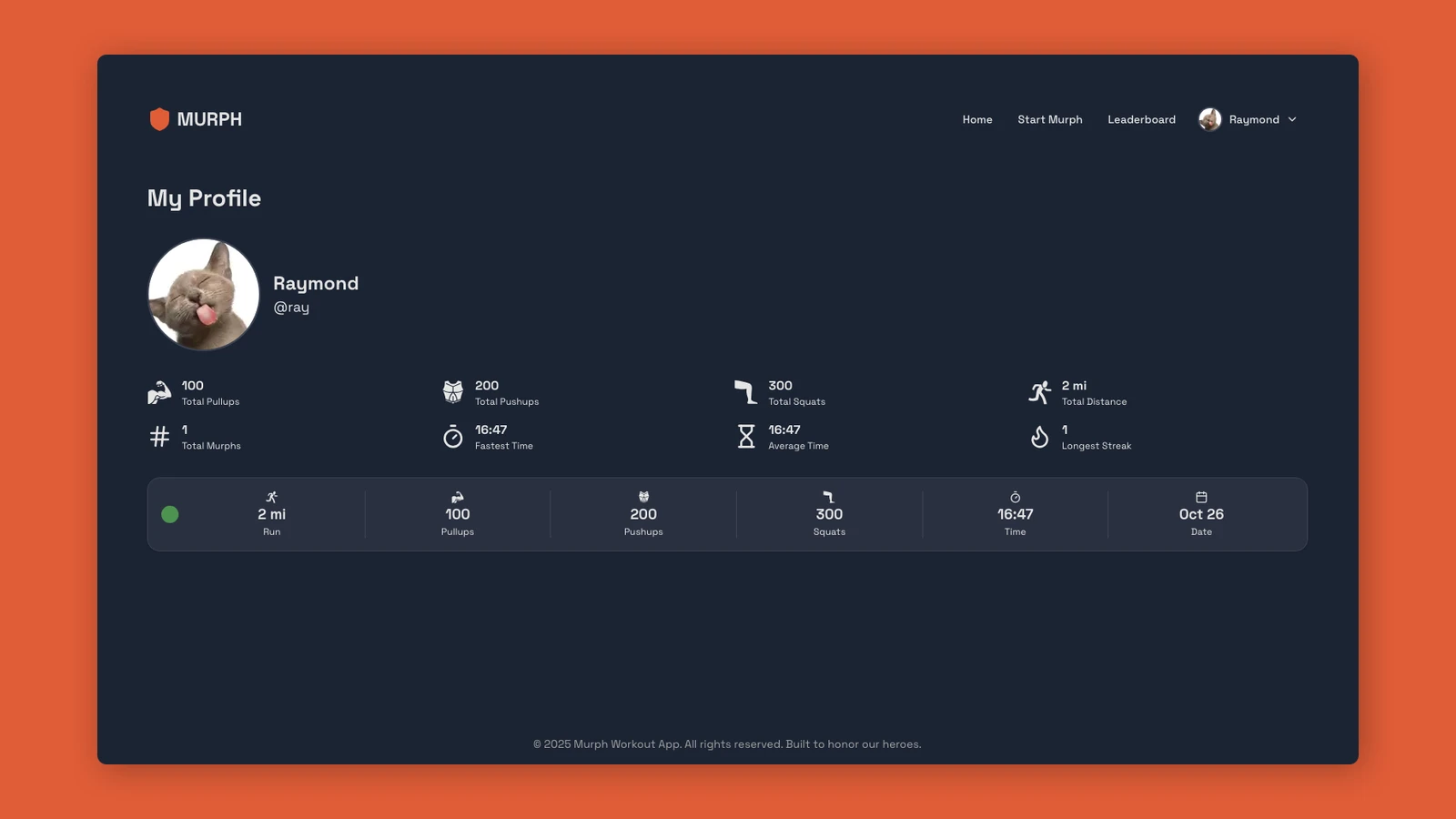Go to the Home page
The height and width of the screenshot is (819, 1456).
[977, 119]
